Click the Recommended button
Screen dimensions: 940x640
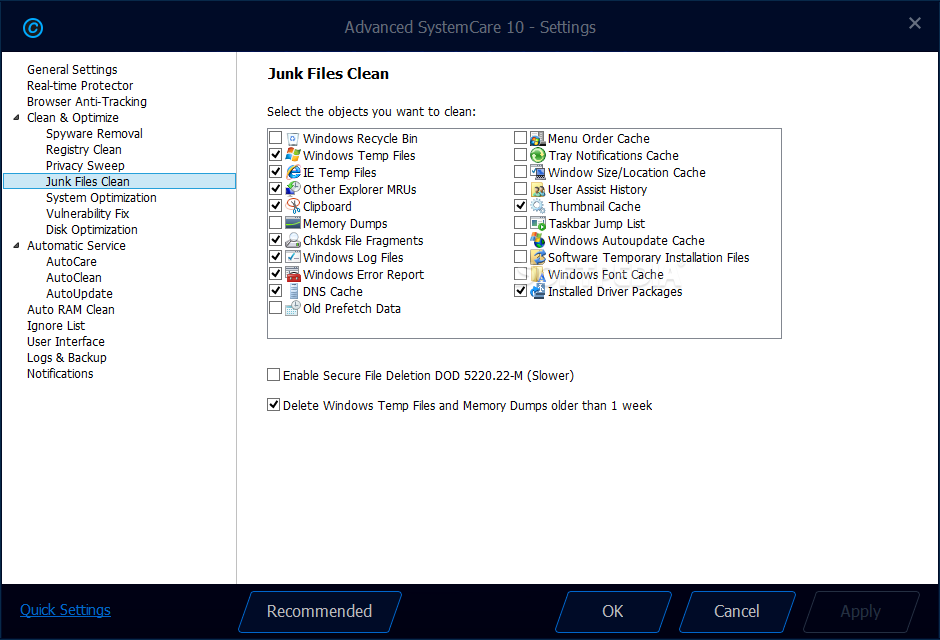pyautogui.click(x=320, y=611)
